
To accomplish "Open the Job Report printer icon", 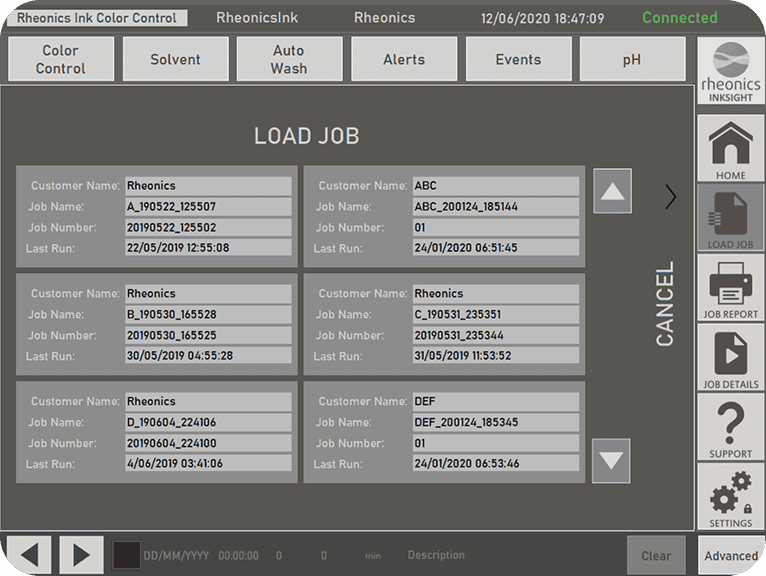I will pos(730,287).
